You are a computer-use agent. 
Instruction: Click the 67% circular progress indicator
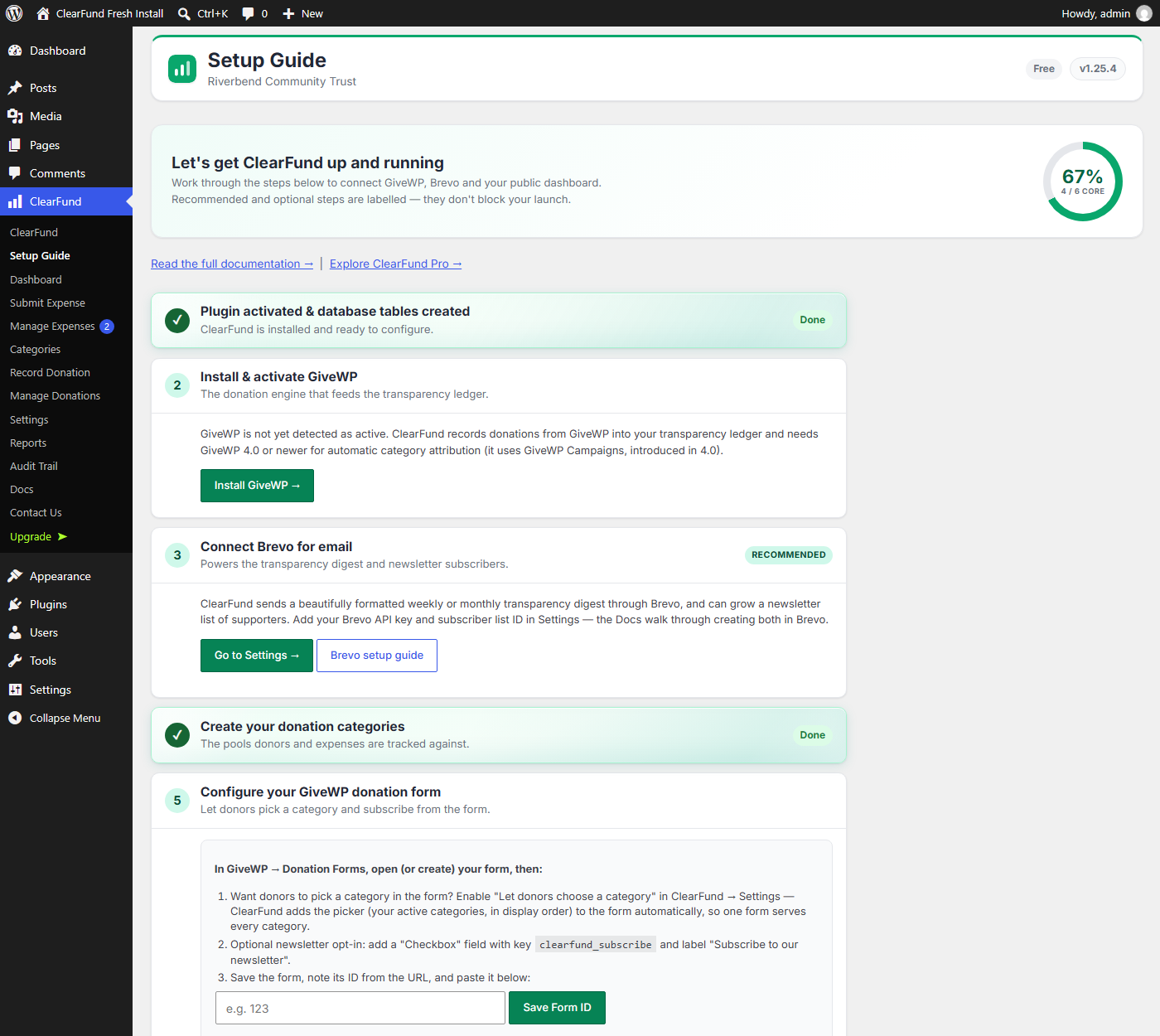click(x=1083, y=182)
